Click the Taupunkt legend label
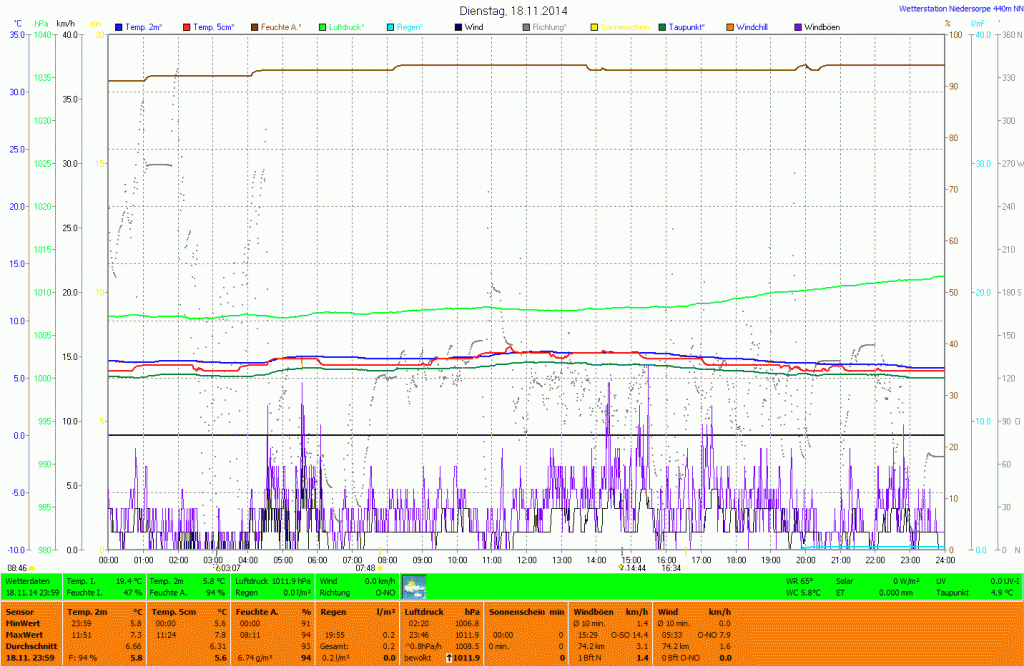 (688, 25)
